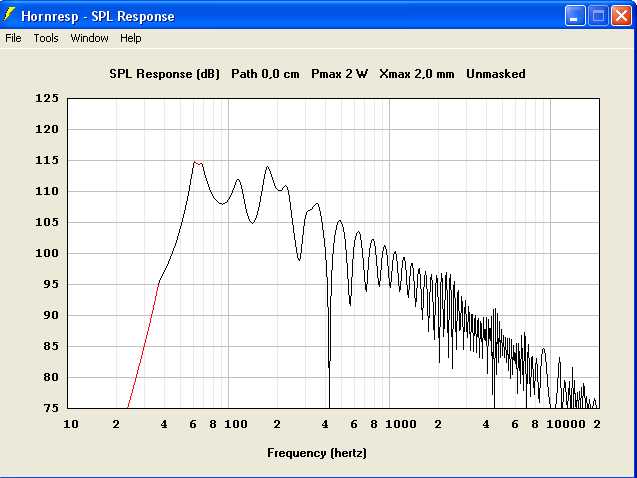
Task: Click the 1000 frequency axis label
Action: [x=401, y=424]
